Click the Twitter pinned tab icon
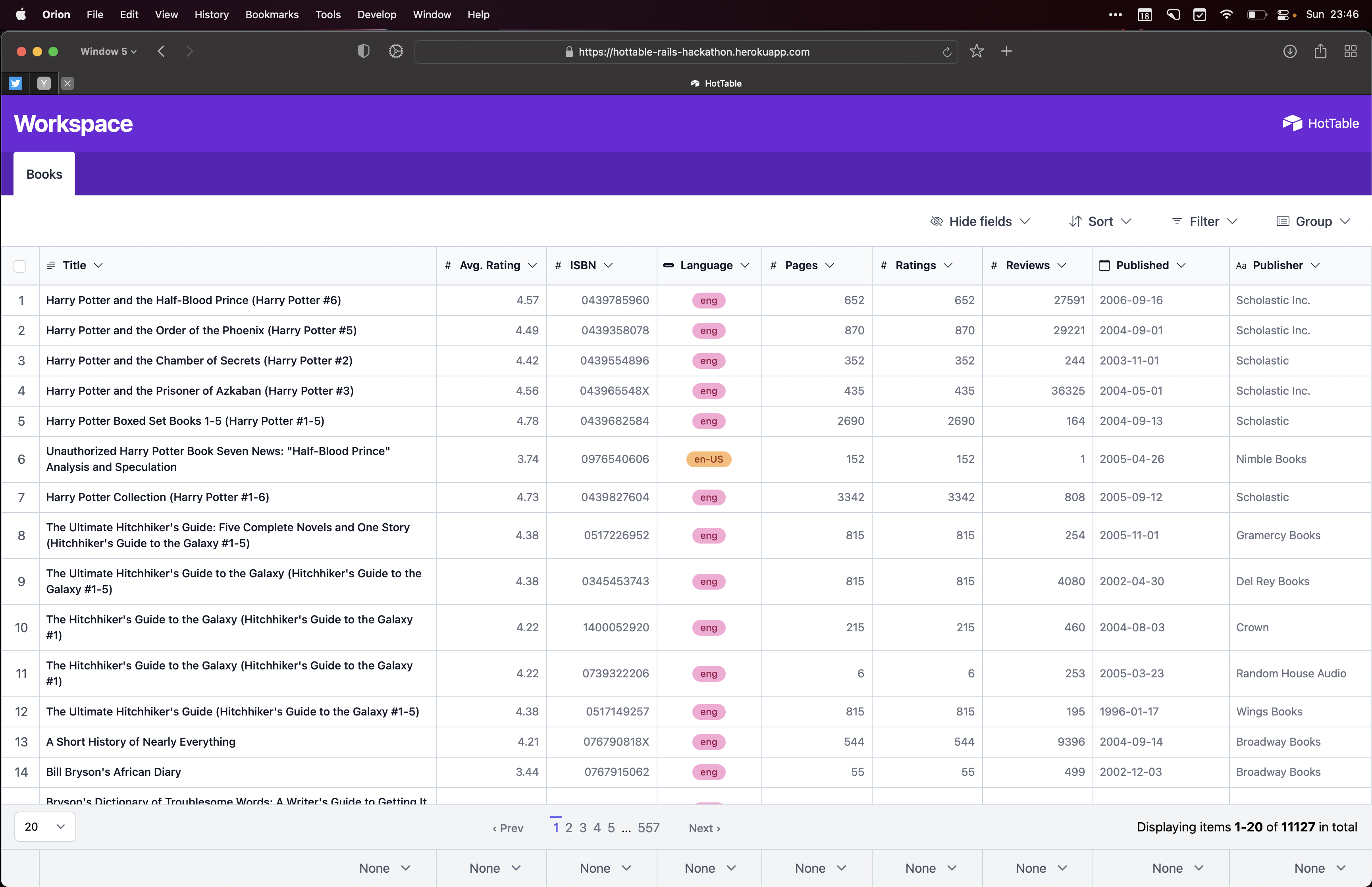 click(15, 83)
